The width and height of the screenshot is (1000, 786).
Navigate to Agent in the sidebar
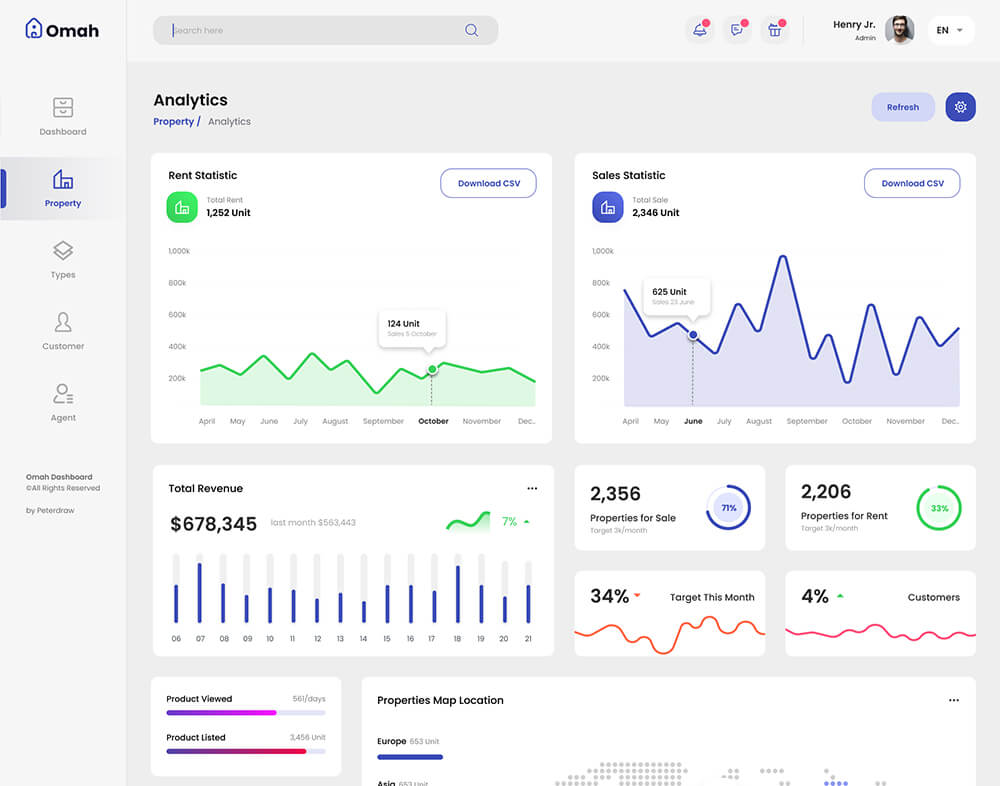point(63,402)
